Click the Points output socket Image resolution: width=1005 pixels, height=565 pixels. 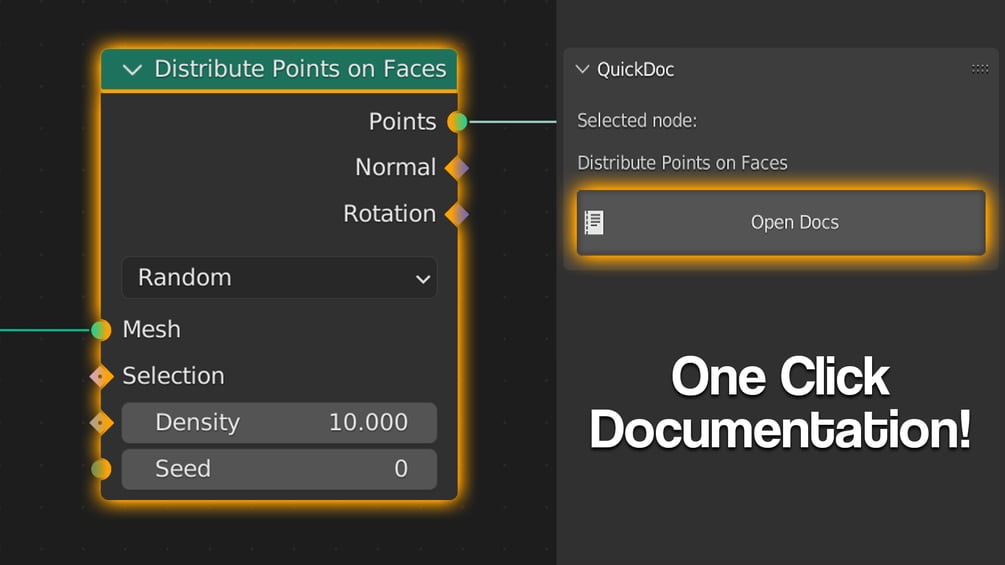(x=458, y=122)
